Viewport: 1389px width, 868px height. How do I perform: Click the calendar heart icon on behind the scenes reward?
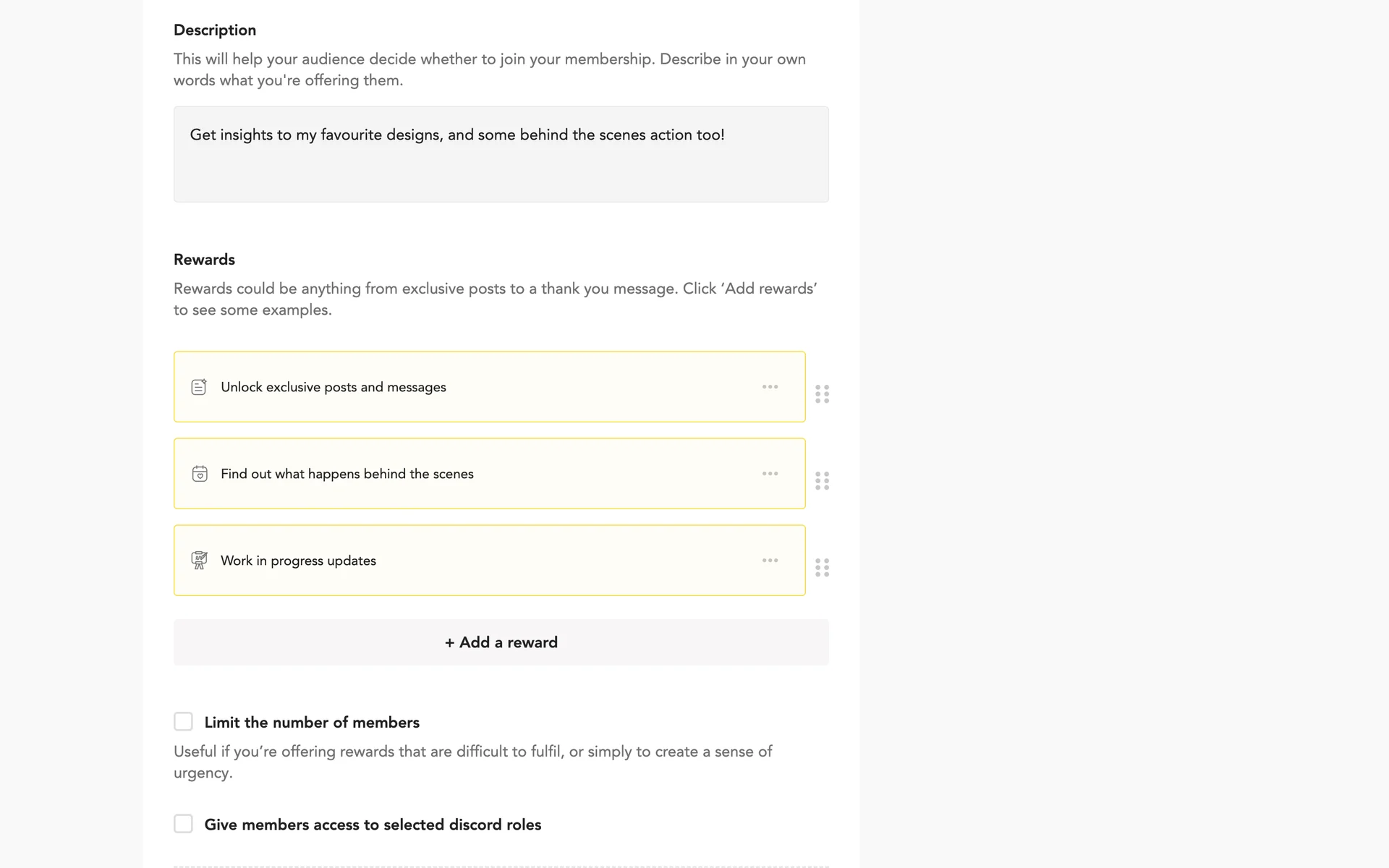(200, 474)
